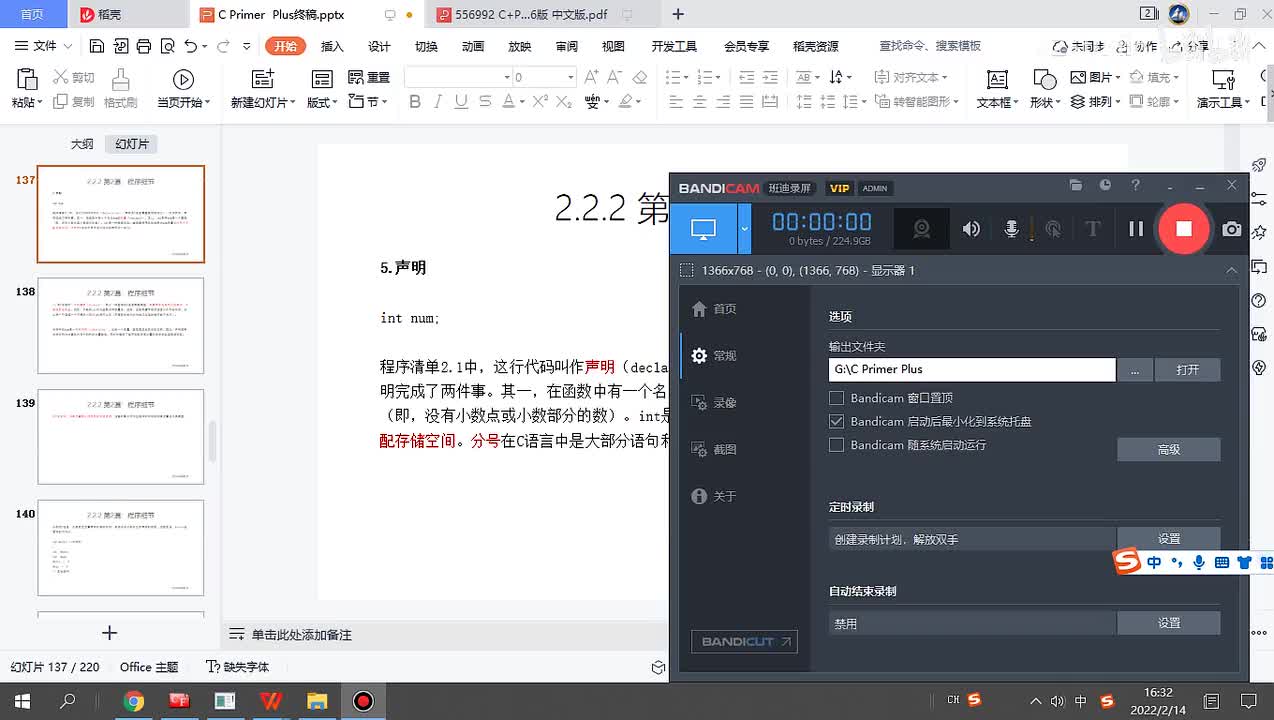
Task: Click Bandicam text overlay T icon
Action: pyautogui.click(x=1092, y=229)
